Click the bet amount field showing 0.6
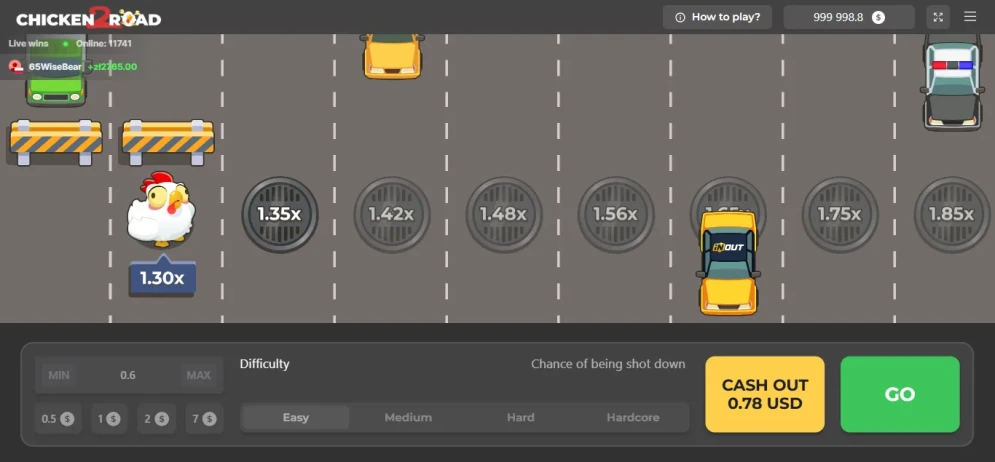This screenshot has height=462, width=995. 128,375
